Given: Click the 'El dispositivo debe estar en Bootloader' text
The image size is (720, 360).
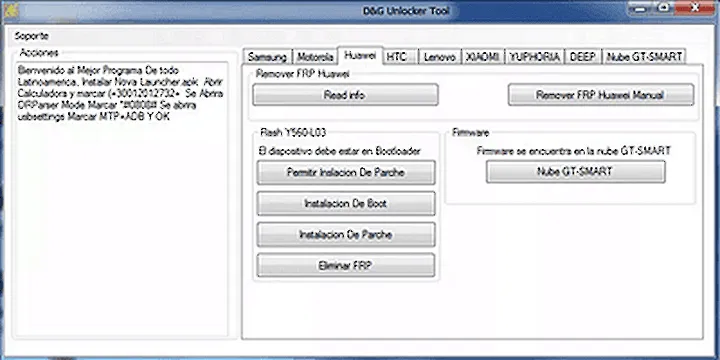Looking at the screenshot, I should click(x=339, y=151).
